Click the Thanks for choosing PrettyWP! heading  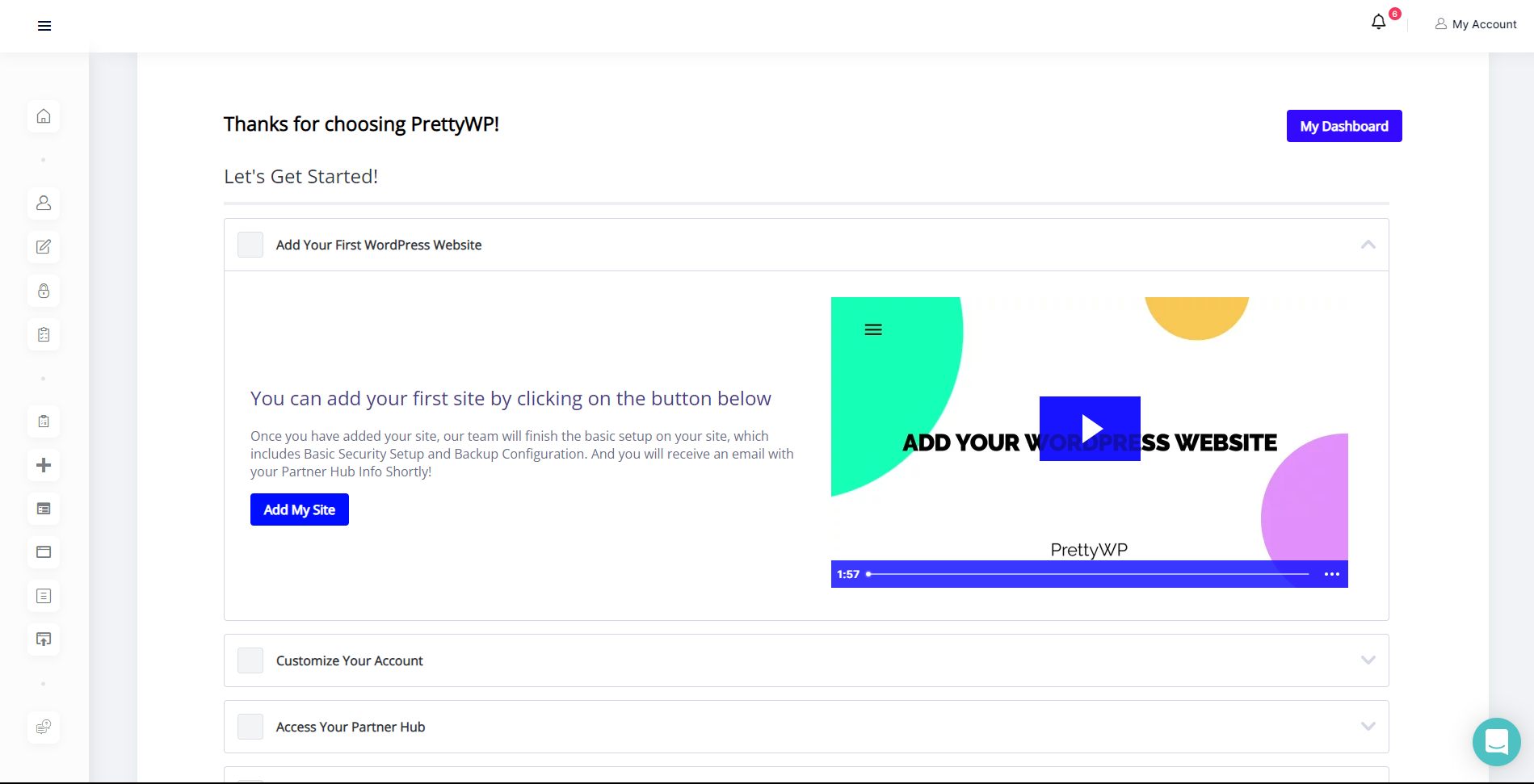[361, 124]
